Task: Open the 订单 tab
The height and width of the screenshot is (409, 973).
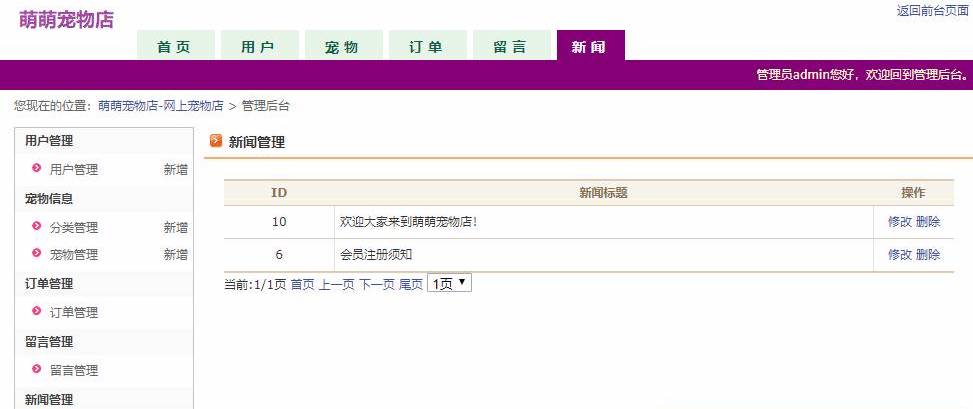Action: pos(428,45)
